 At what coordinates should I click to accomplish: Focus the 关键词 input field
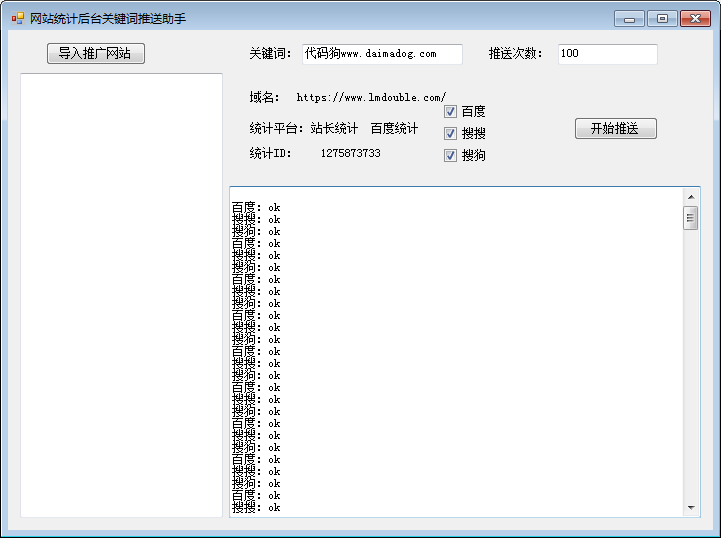[x=382, y=54]
